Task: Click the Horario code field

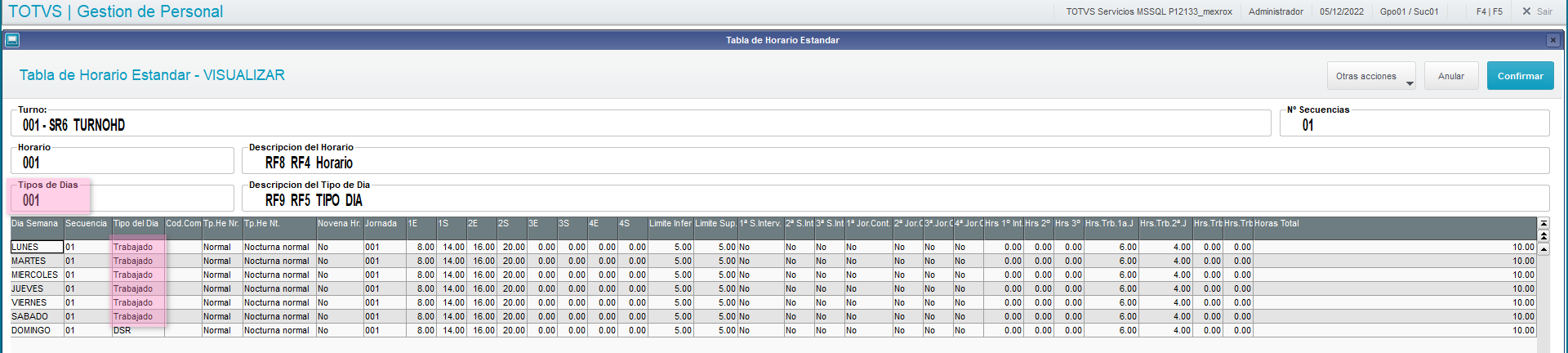Action: [122, 163]
